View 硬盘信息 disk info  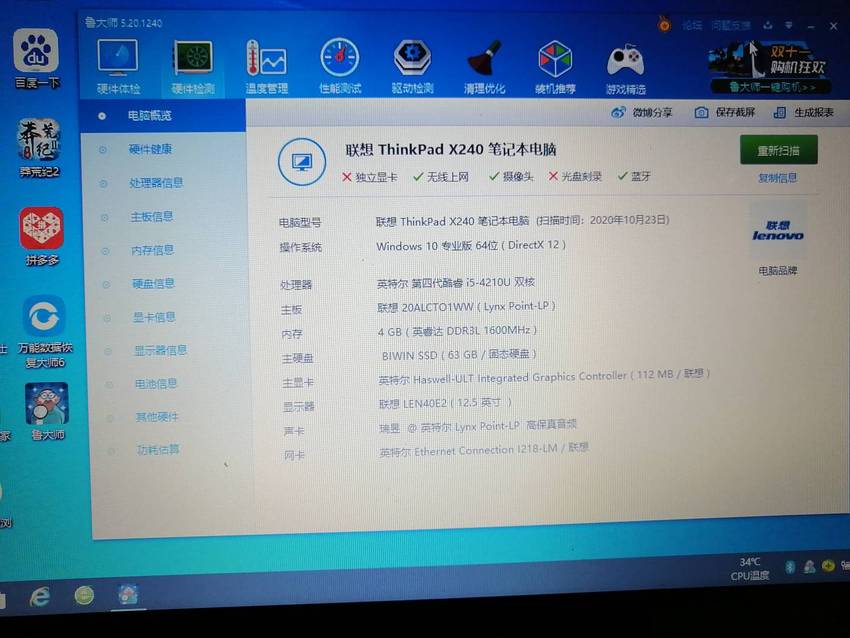coord(153,283)
